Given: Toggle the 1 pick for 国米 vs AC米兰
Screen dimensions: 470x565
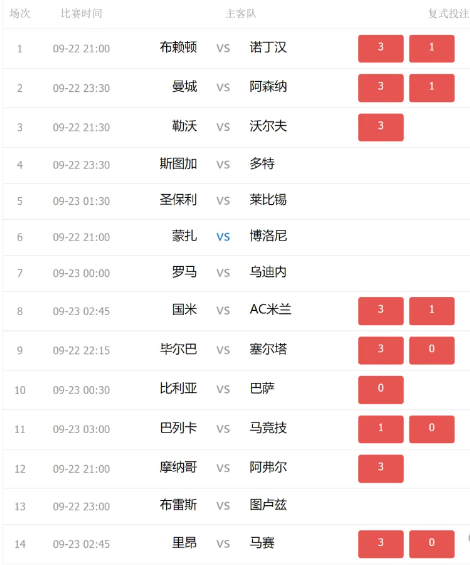Looking at the screenshot, I should tap(431, 311).
